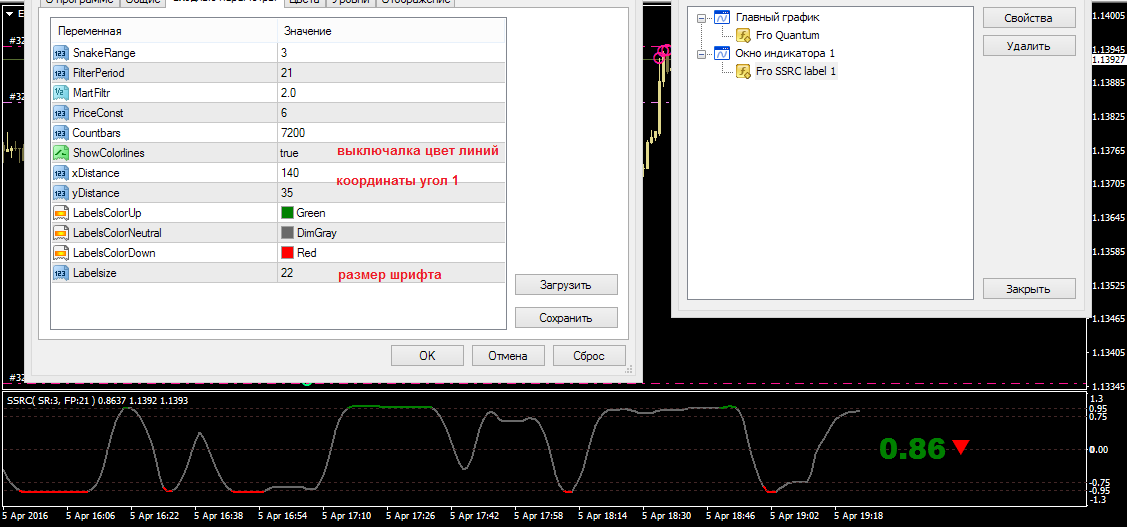Select the LabelsColorNeutral color parameter icon
Viewport: 1127px width, 527px height.
tap(60, 233)
